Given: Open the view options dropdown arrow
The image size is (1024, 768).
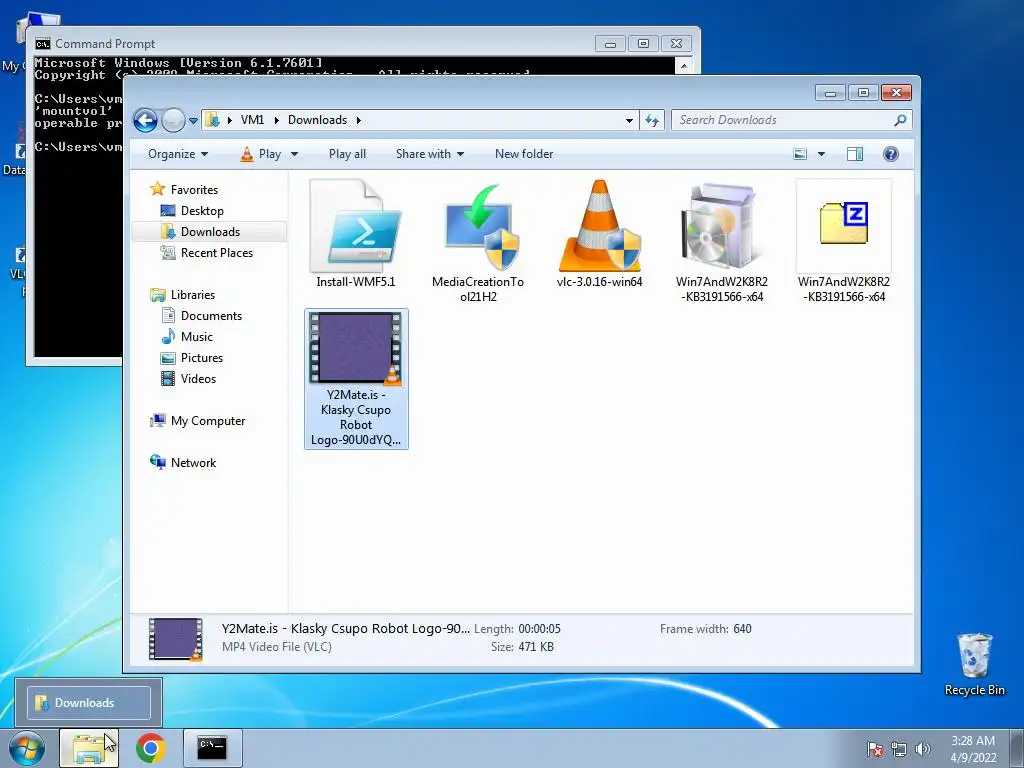Looking at the screenshot, I should tap(822, 154).
